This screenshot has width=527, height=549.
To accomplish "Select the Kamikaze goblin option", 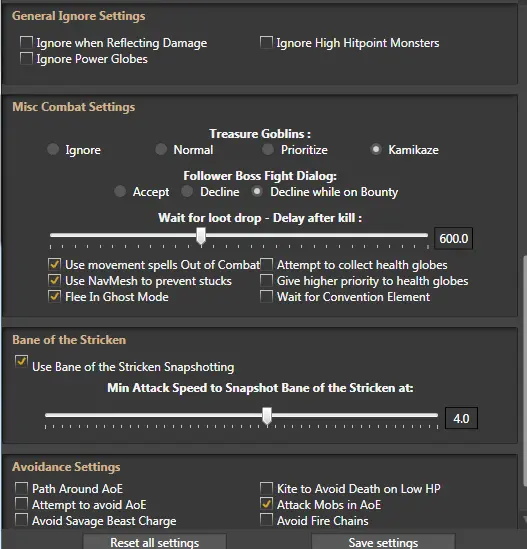I will [376, 150].
